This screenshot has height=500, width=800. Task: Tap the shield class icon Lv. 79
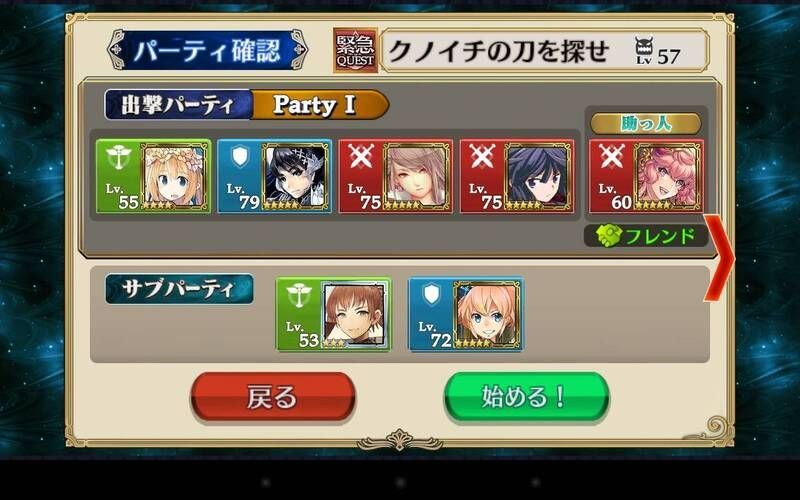(240, 158)
